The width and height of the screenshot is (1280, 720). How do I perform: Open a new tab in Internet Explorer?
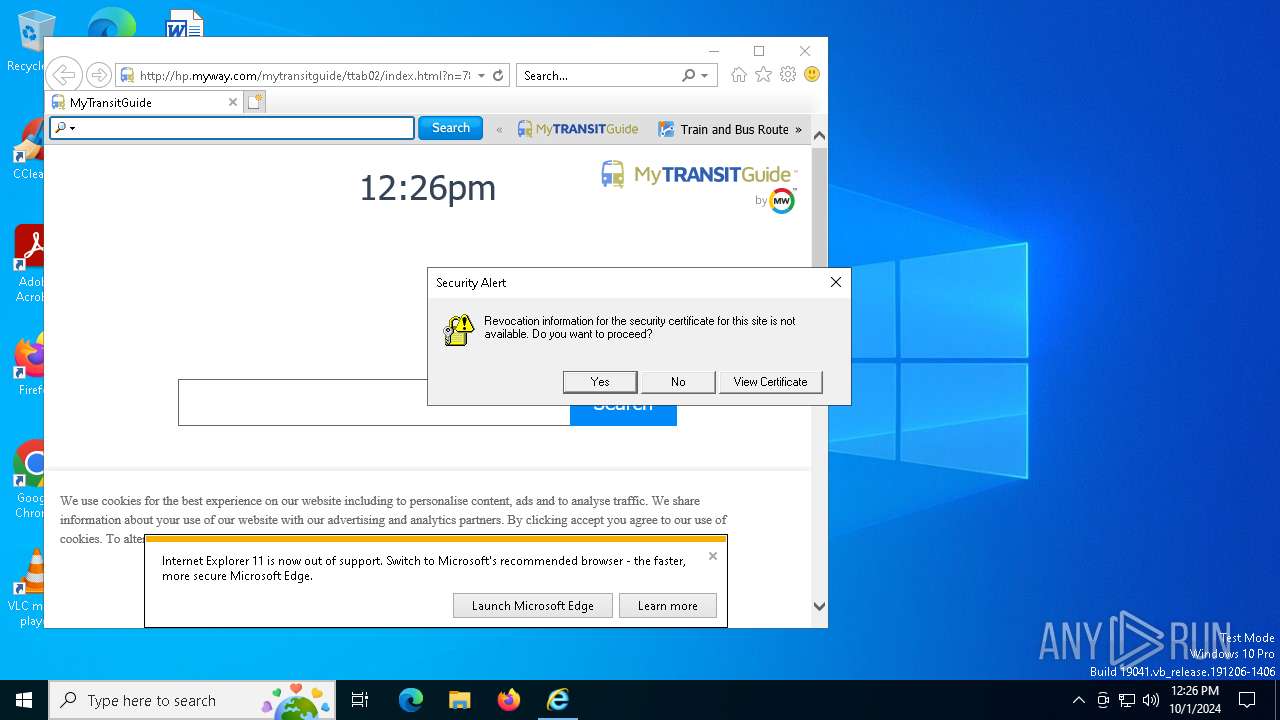click(255, 102)
